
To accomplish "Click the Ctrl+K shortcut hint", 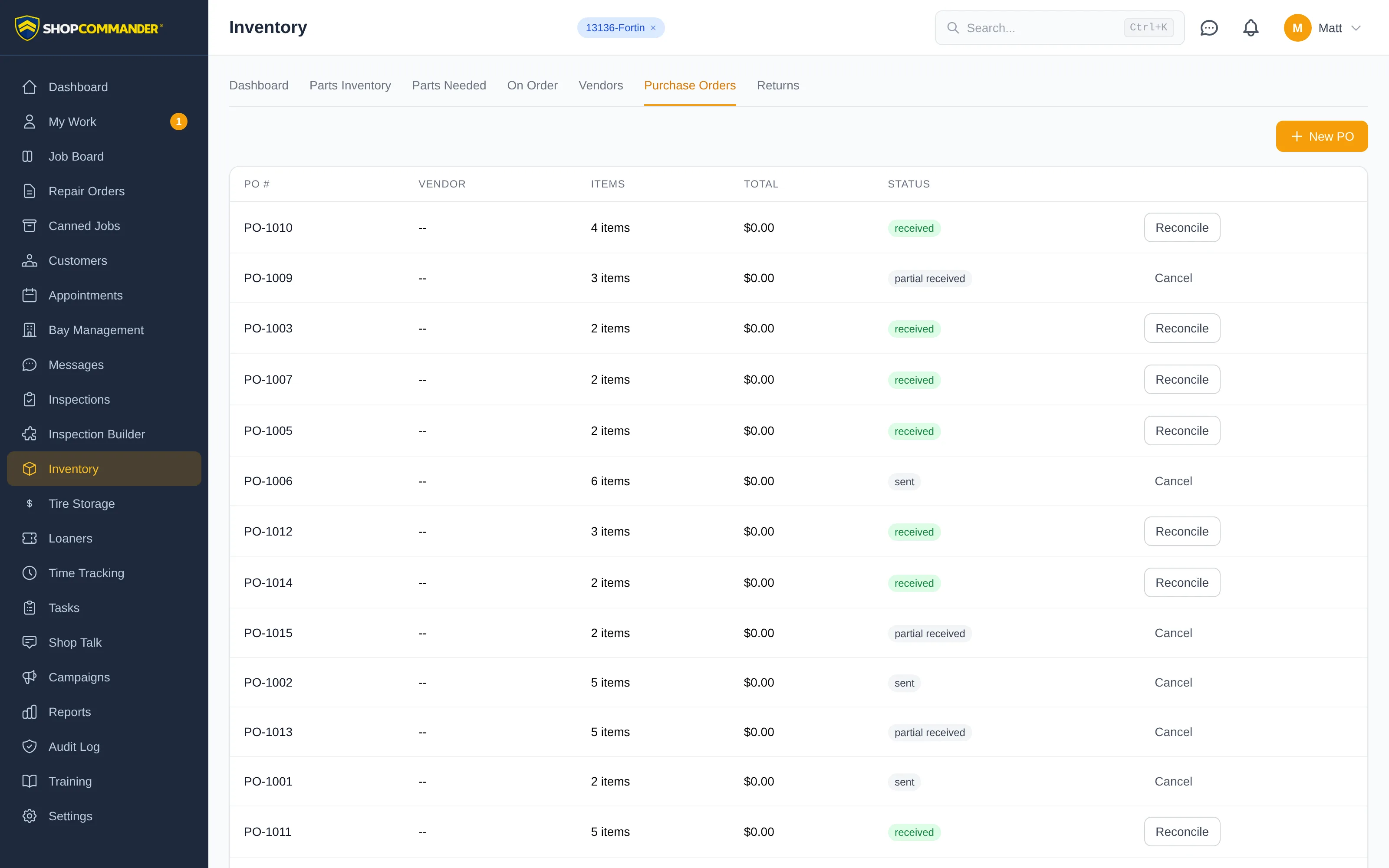I will pos(1148,27).
